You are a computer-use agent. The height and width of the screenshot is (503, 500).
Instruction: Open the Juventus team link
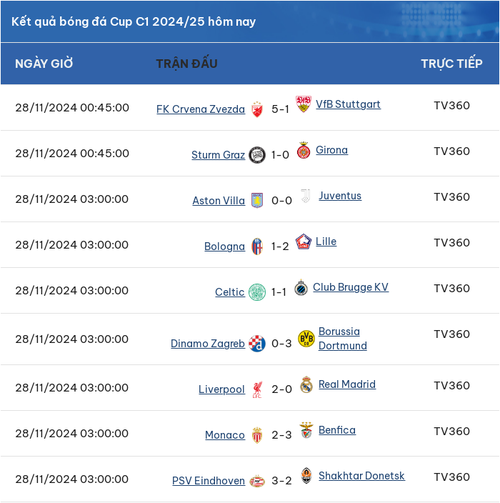click(340, 196)
